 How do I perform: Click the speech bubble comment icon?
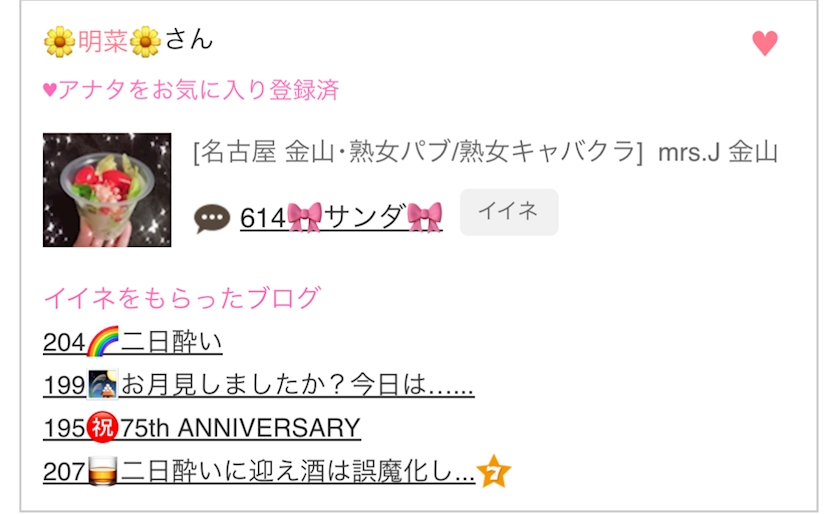[x=212, y=219]
